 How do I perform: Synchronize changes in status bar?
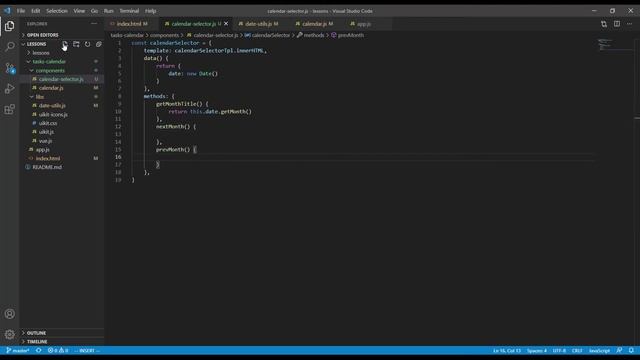[38, 351]
